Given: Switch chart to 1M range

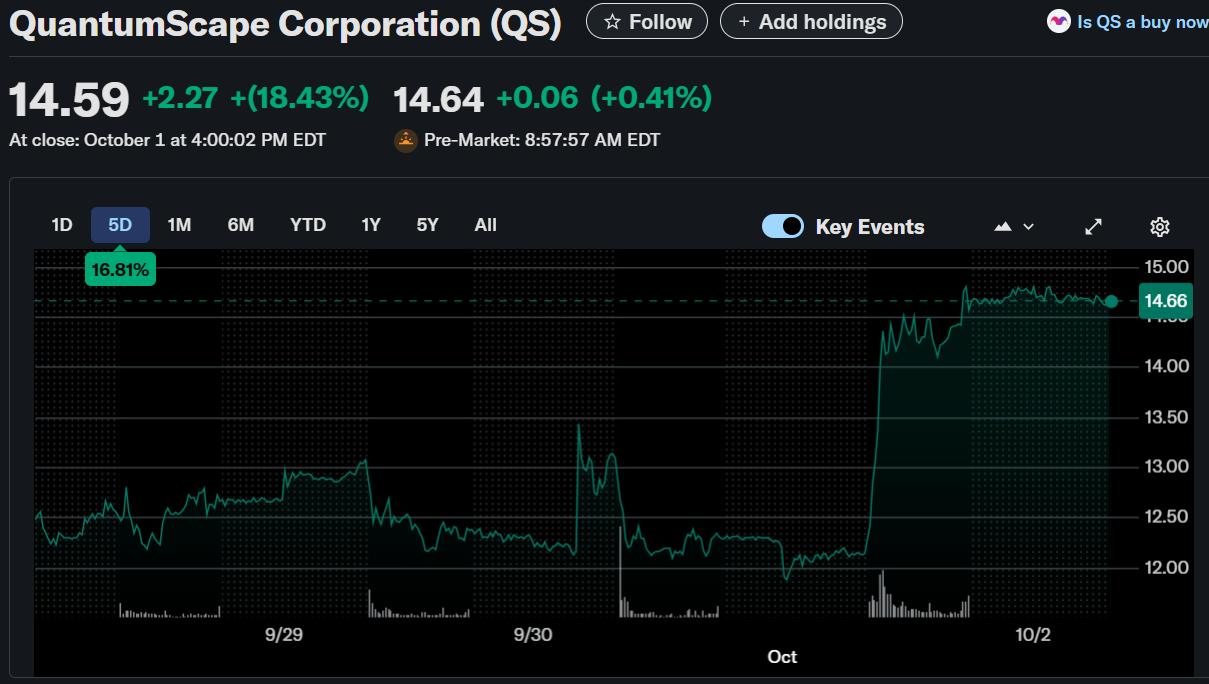Looking at the screenshot, I should click(x=179, y=225).
